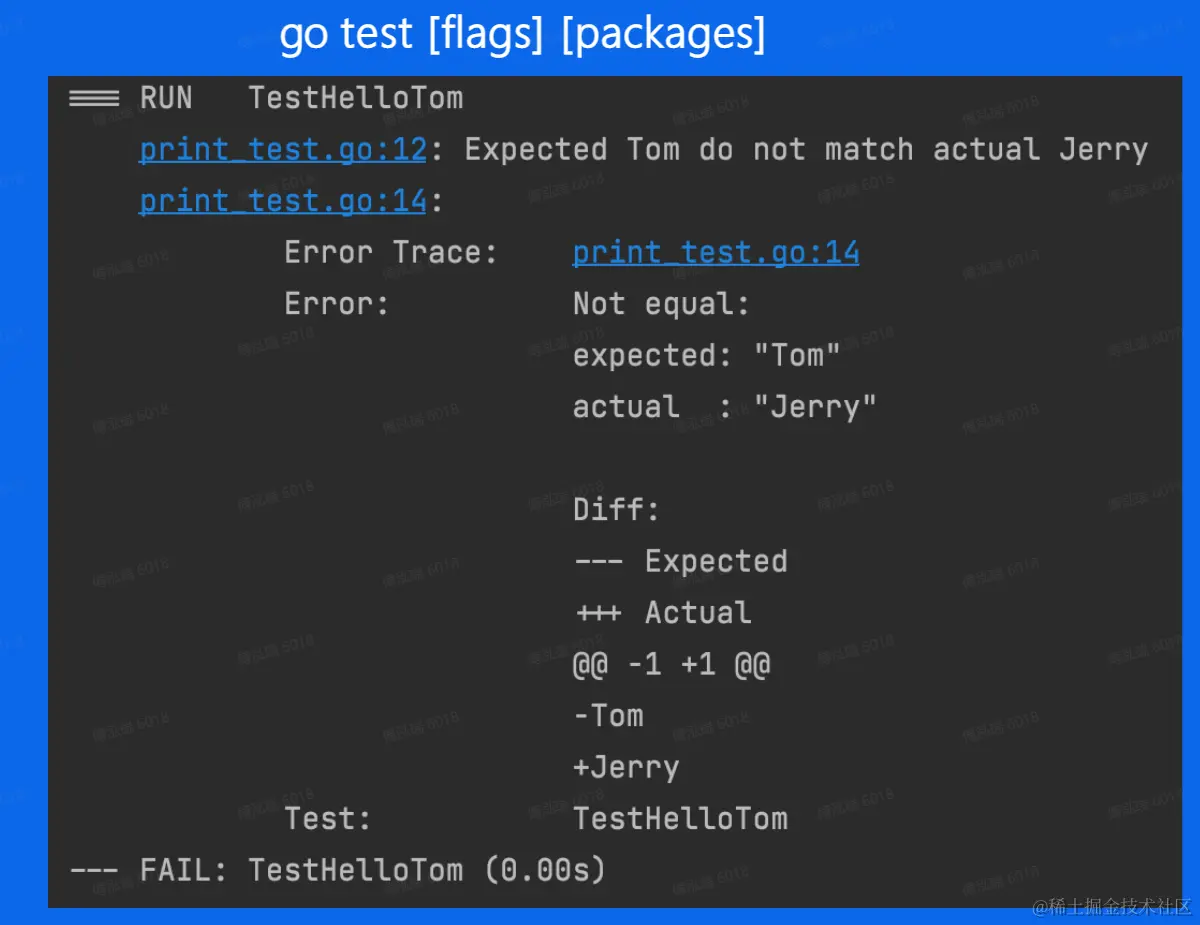Click the expected: "Tom" line
1200x925 pixels.
click(x=706, y=356)
